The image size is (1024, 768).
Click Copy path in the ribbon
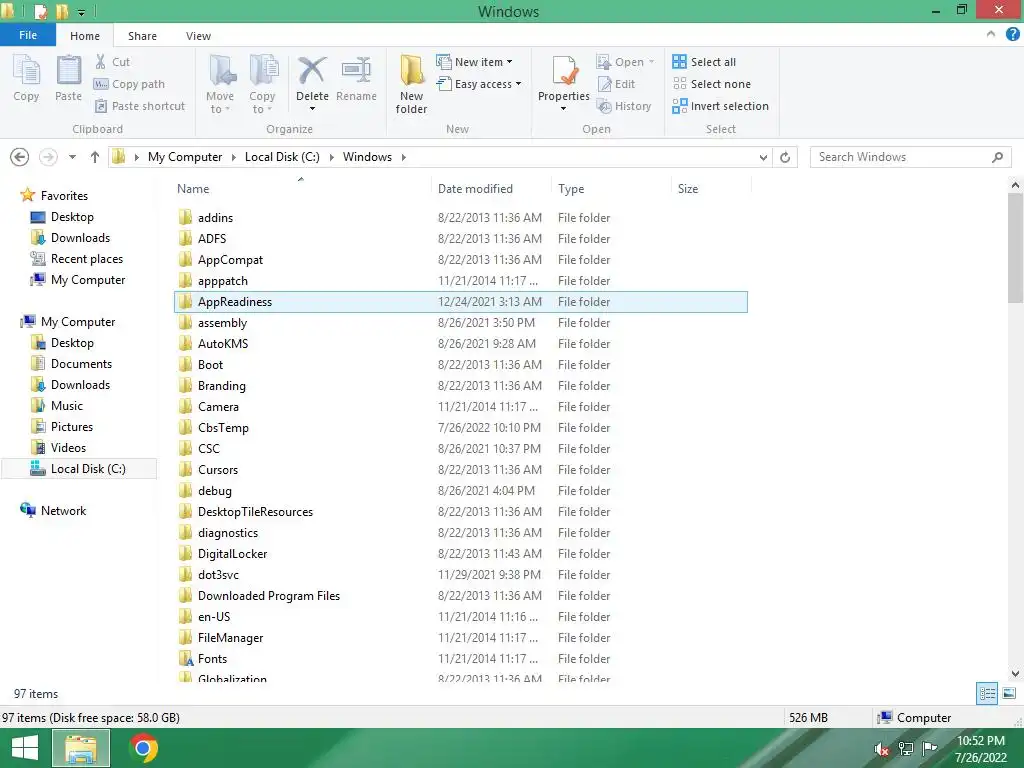tap(129, 84)
